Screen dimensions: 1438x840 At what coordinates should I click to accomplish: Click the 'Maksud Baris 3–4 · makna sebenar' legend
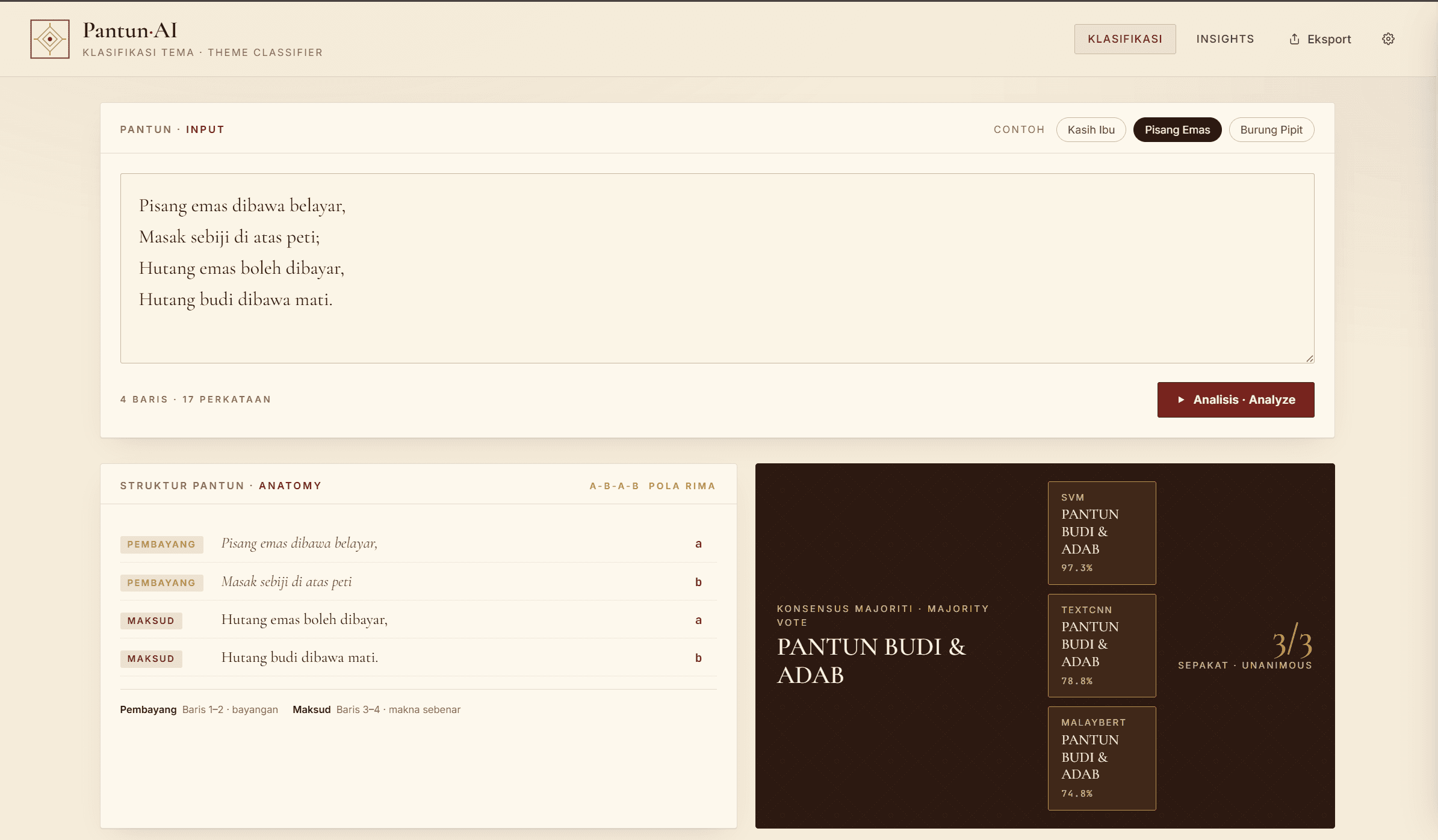pyautogui.click(x=376, y=710)
